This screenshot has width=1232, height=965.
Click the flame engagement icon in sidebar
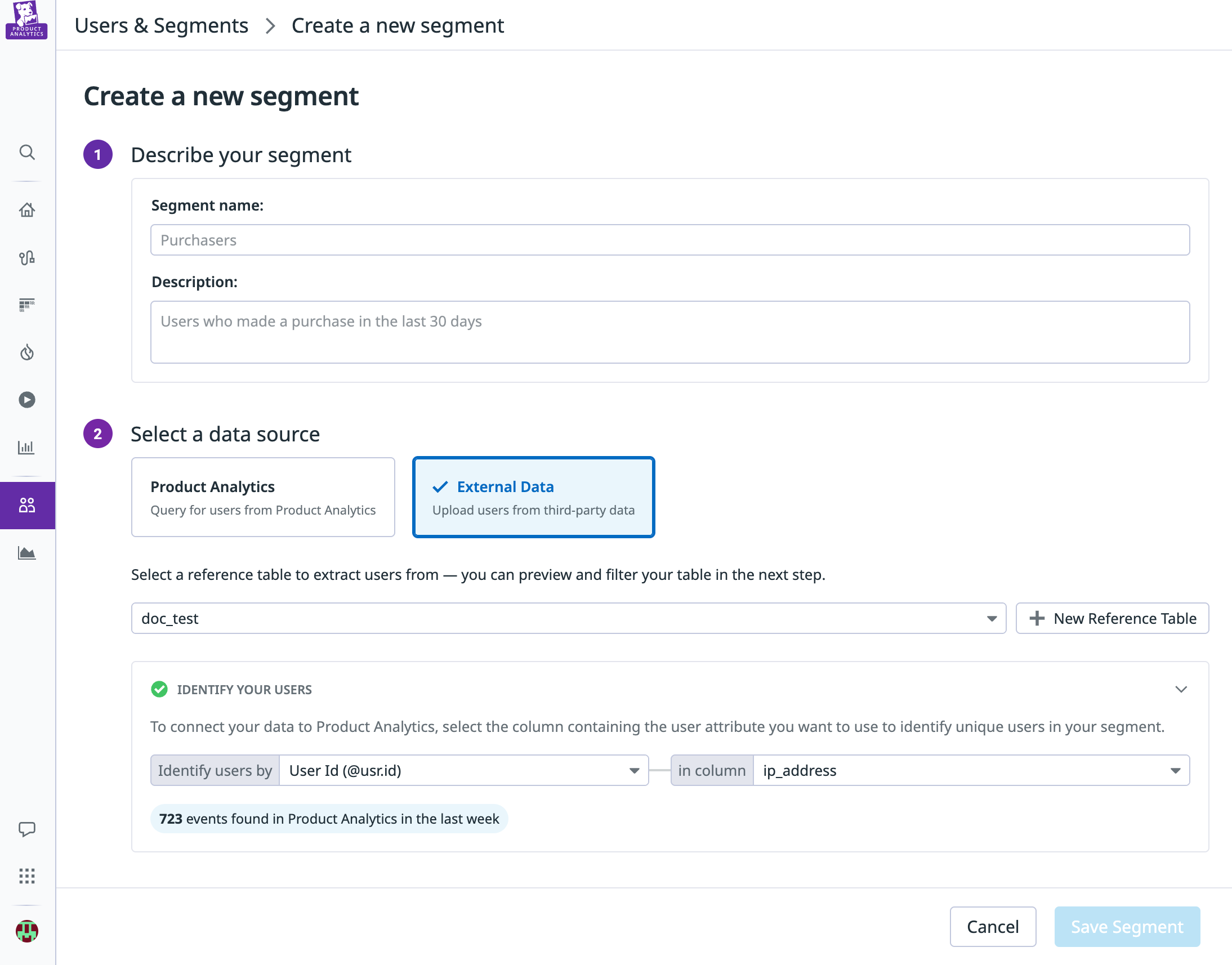(26, 352)
